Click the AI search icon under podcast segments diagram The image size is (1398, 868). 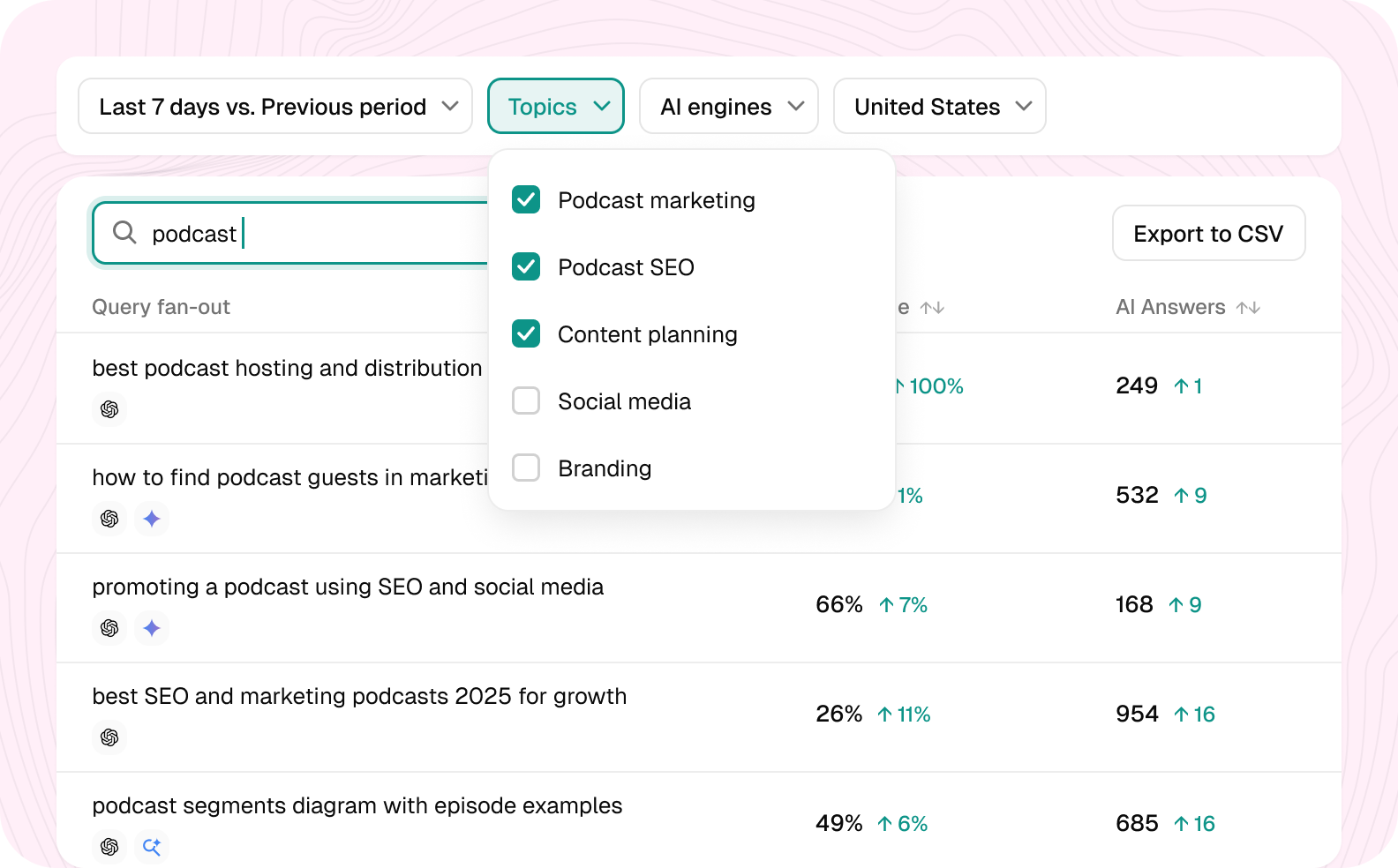point(152,847)
